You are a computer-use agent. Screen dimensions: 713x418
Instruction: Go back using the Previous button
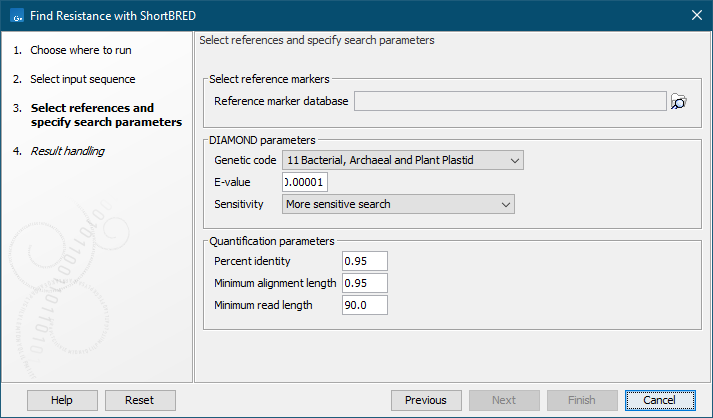tap(426, 400)
